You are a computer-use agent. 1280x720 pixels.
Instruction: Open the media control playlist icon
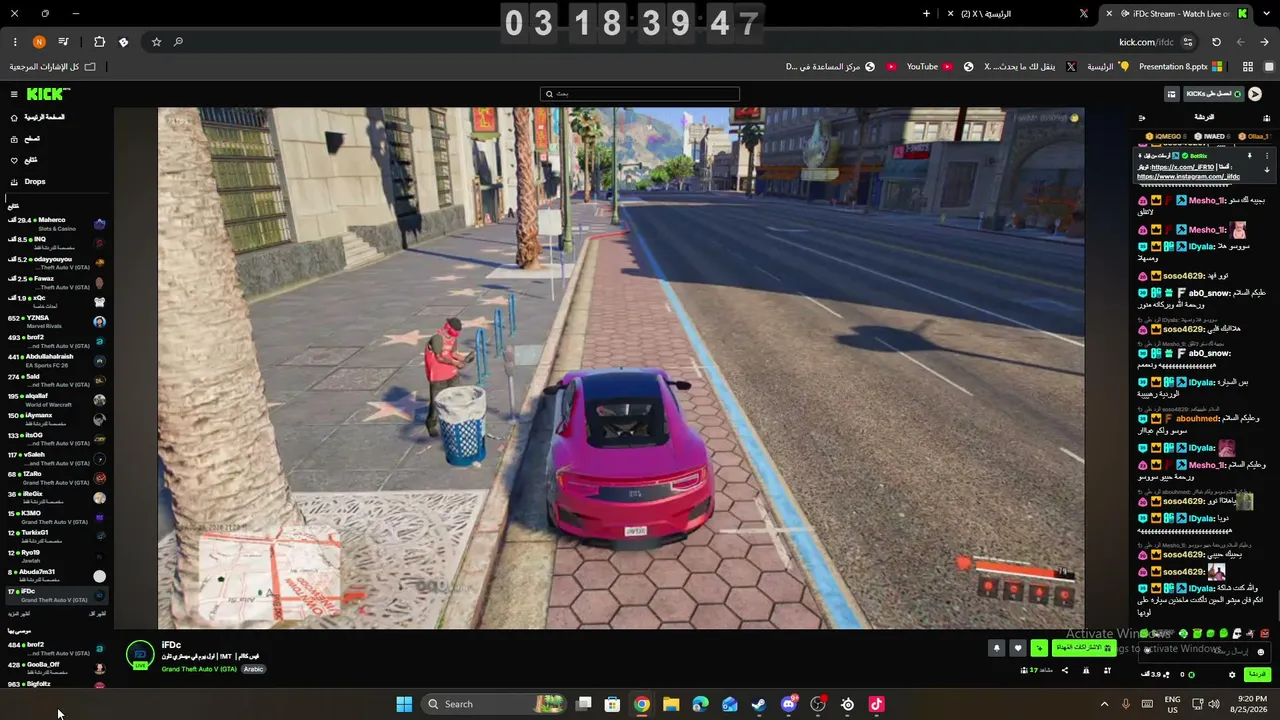click(64, 42)
